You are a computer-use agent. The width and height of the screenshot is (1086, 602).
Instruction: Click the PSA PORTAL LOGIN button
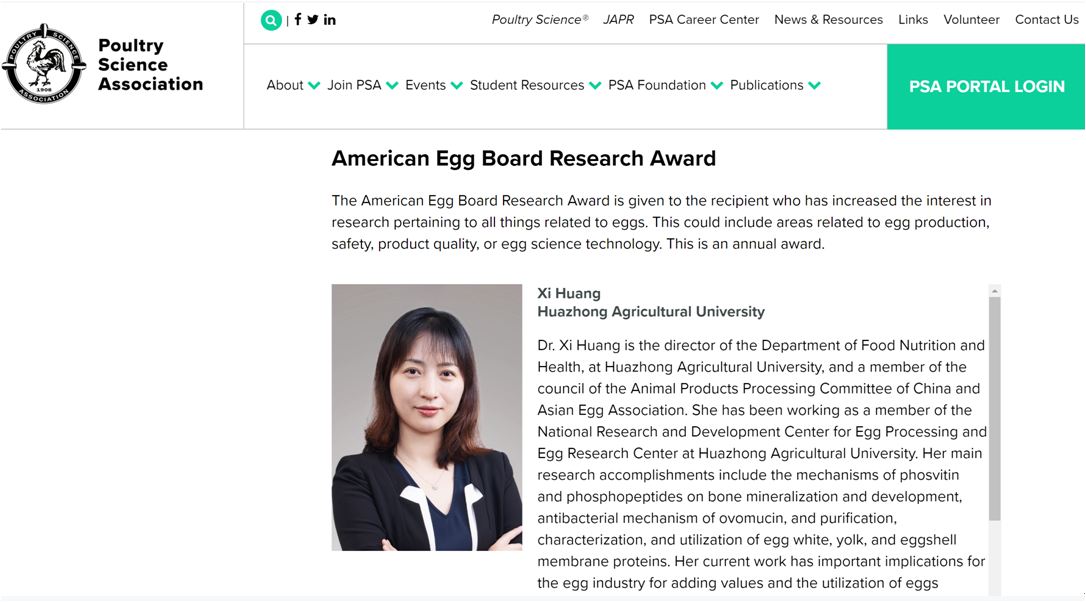pyautogui.click(x=986, y=87)
